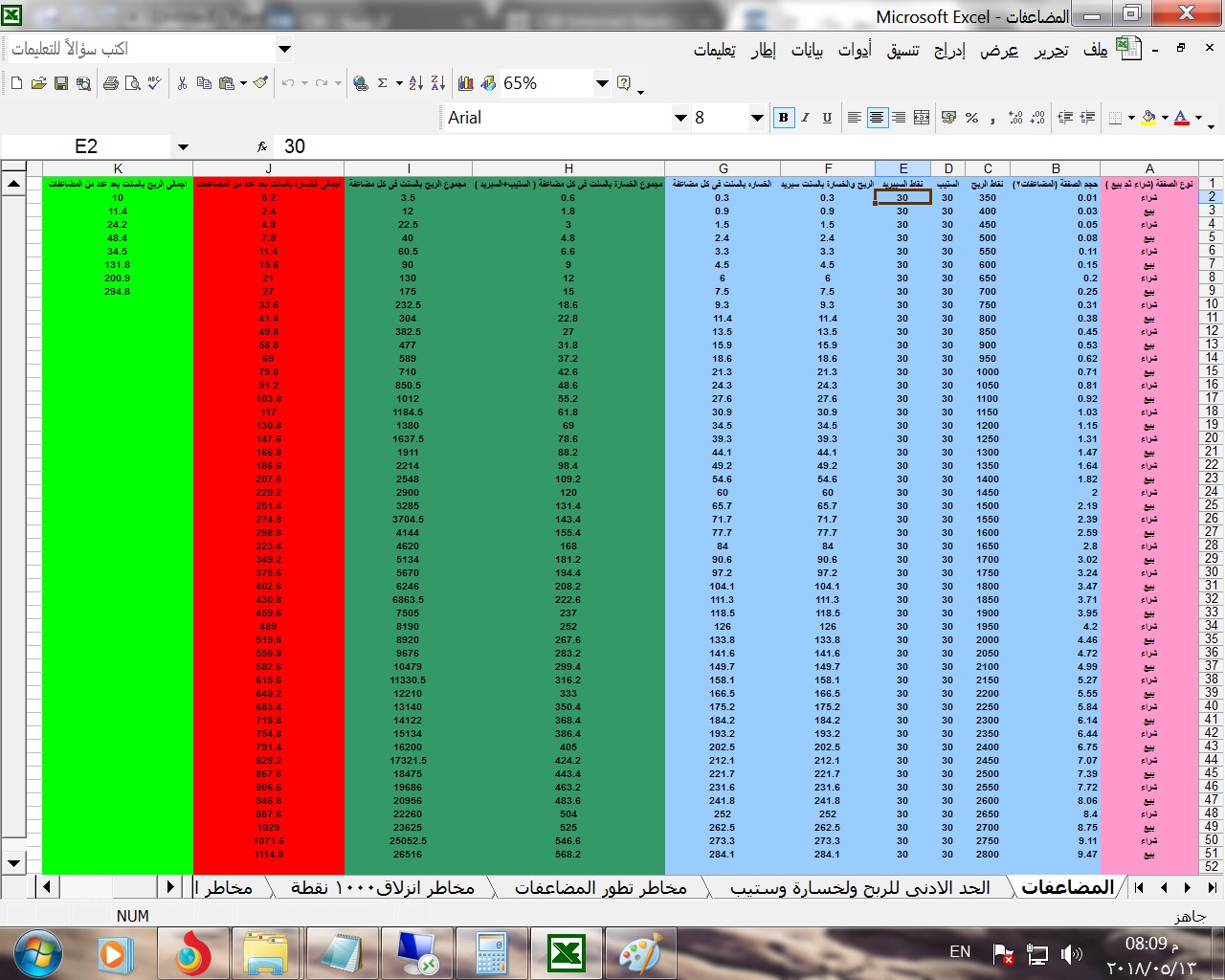The image size is (1225, 980).
Task: Toggle Underline formatting
Action: [x=827, y=118]
